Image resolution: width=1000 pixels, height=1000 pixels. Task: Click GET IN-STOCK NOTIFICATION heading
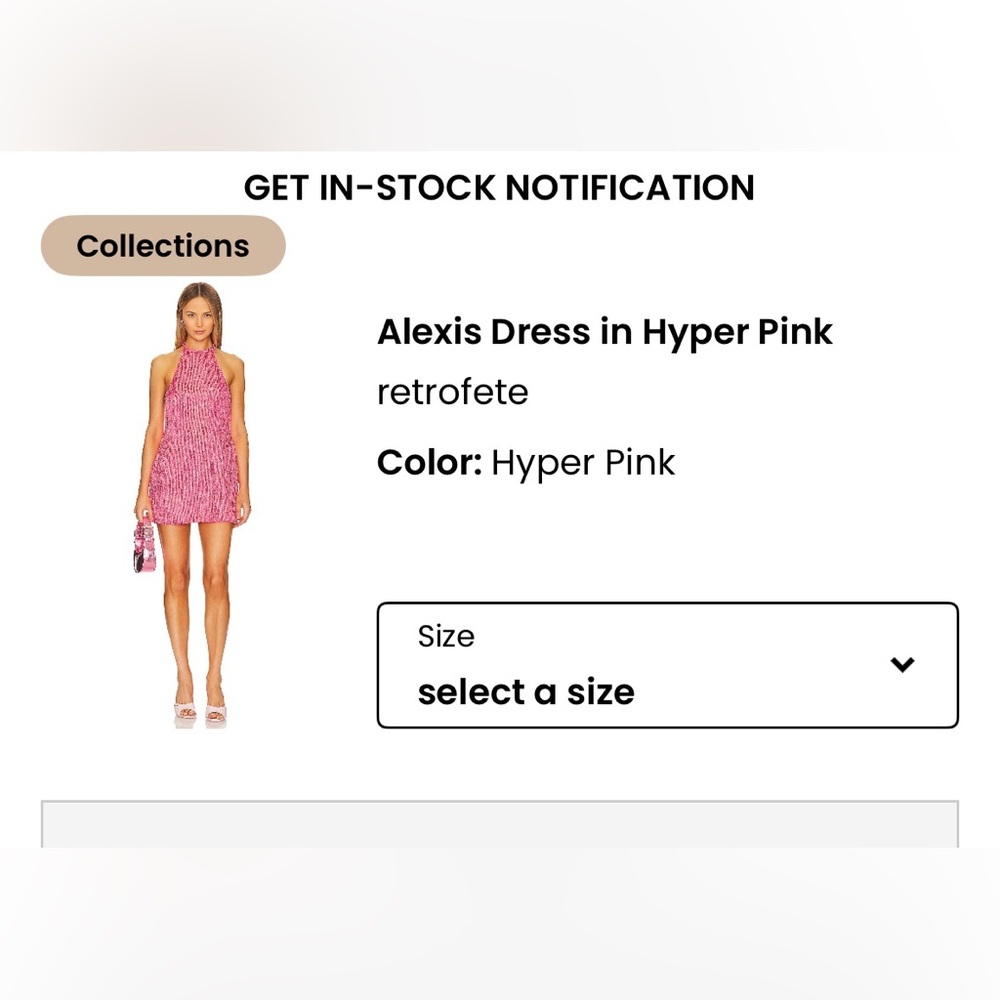500,188
